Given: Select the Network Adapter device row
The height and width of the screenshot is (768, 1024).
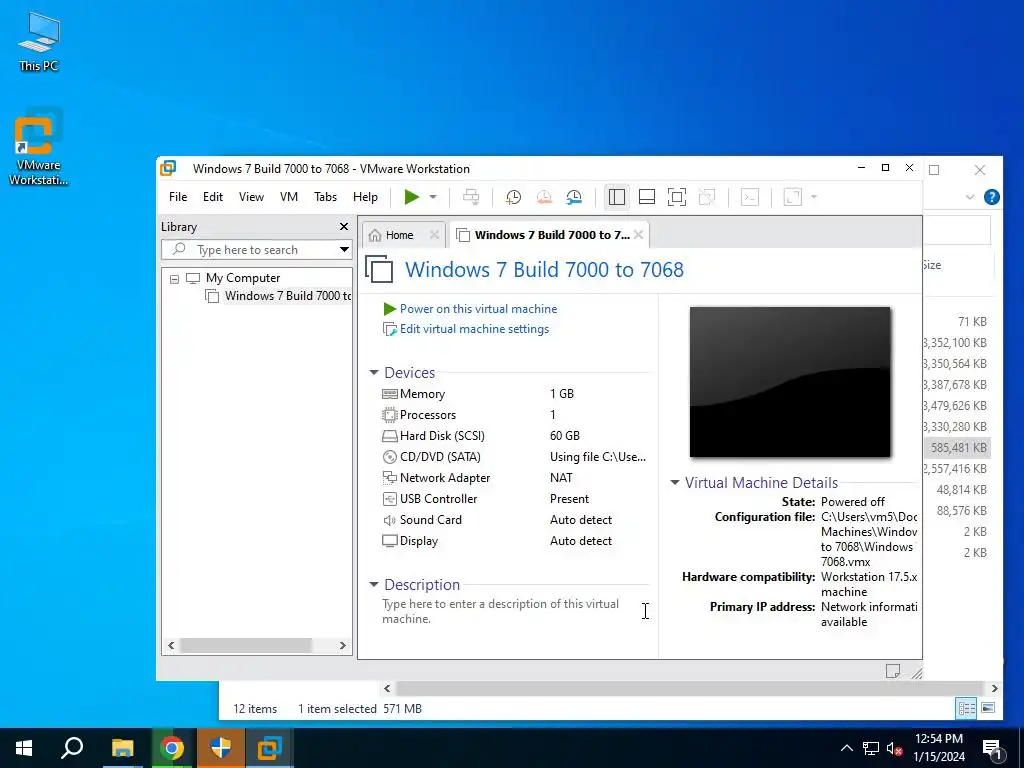Looking at the screenshot, I should click(516, 477).
